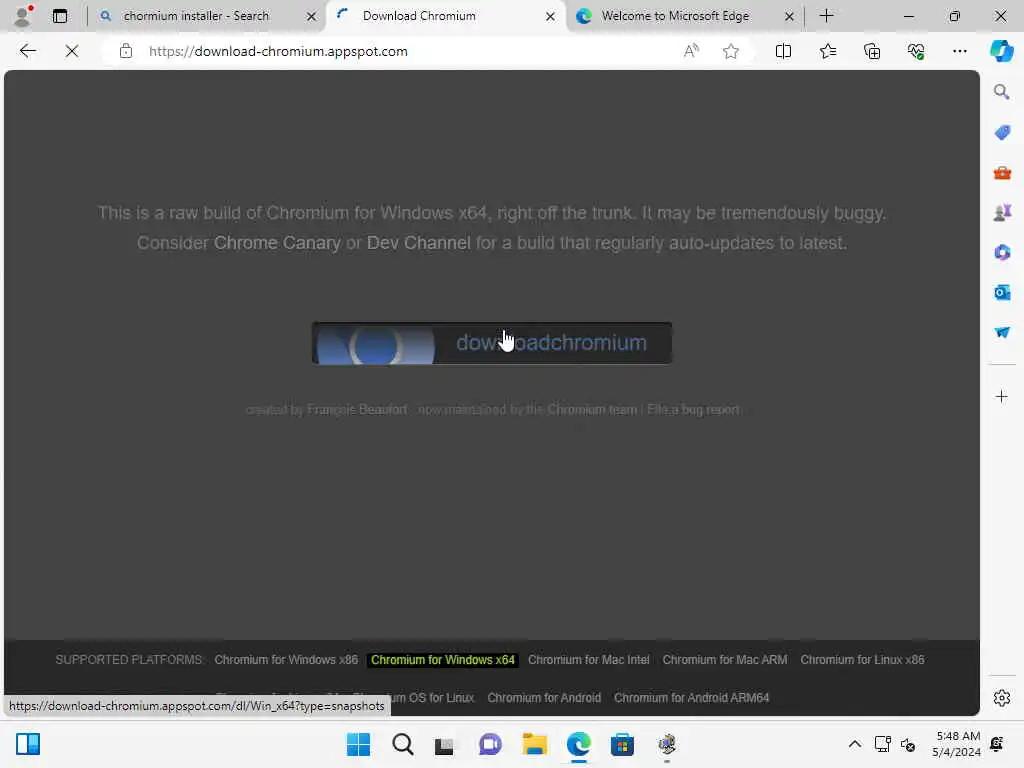Switch to Welcome to Microsoft Edge tab
The height and width of the screenshot is (768, 1024).
click(675, 16)
